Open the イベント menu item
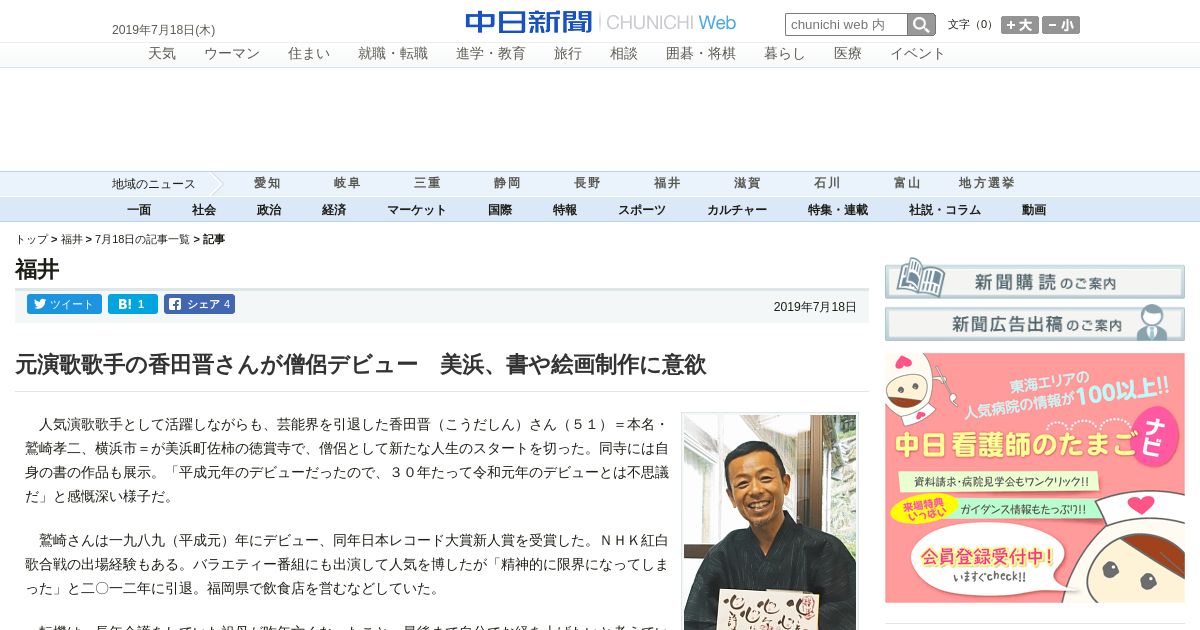 pyautogui.click(x=918, y=54)
